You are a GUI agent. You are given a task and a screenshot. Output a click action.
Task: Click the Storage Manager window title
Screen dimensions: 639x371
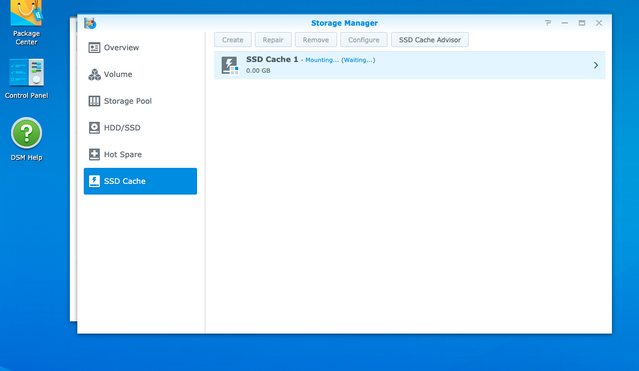(x=344, y=23)
